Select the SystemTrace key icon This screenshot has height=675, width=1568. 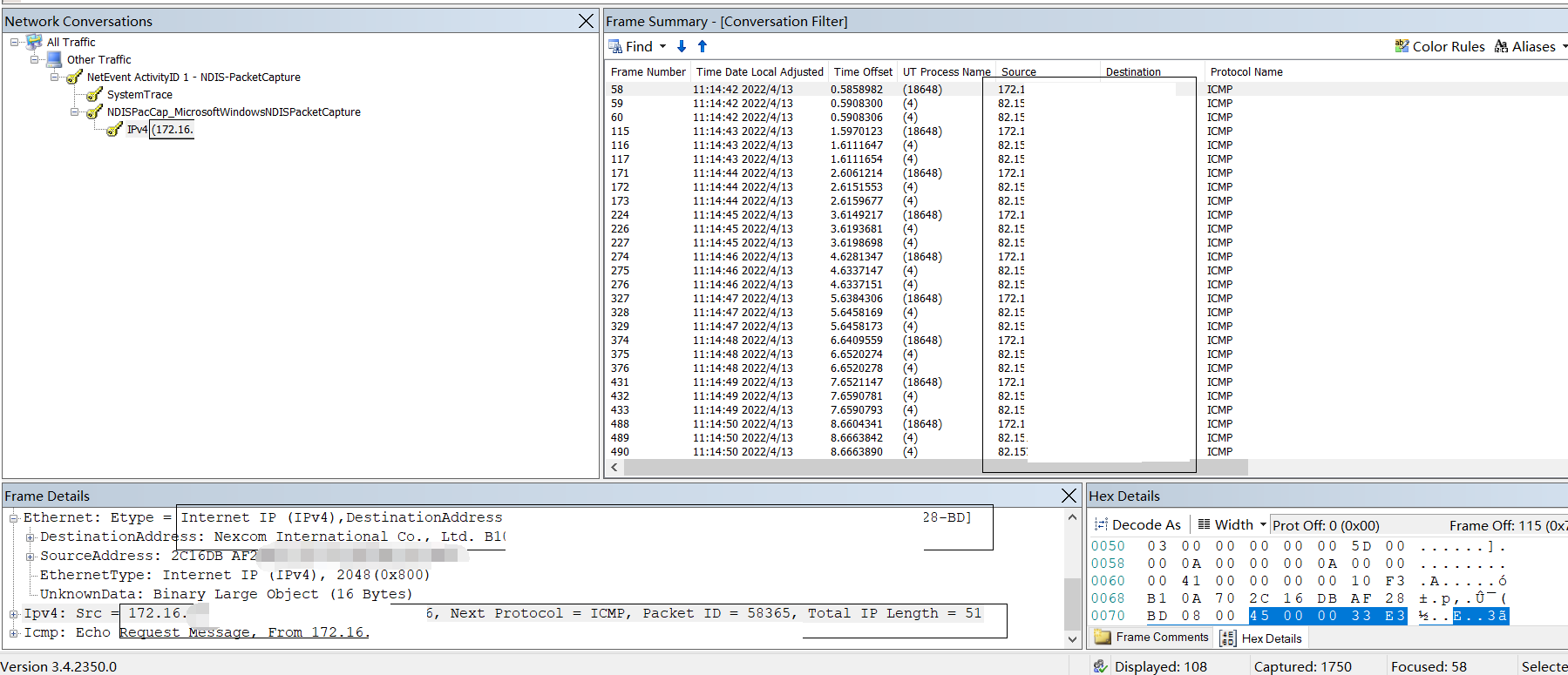(94, 94)
